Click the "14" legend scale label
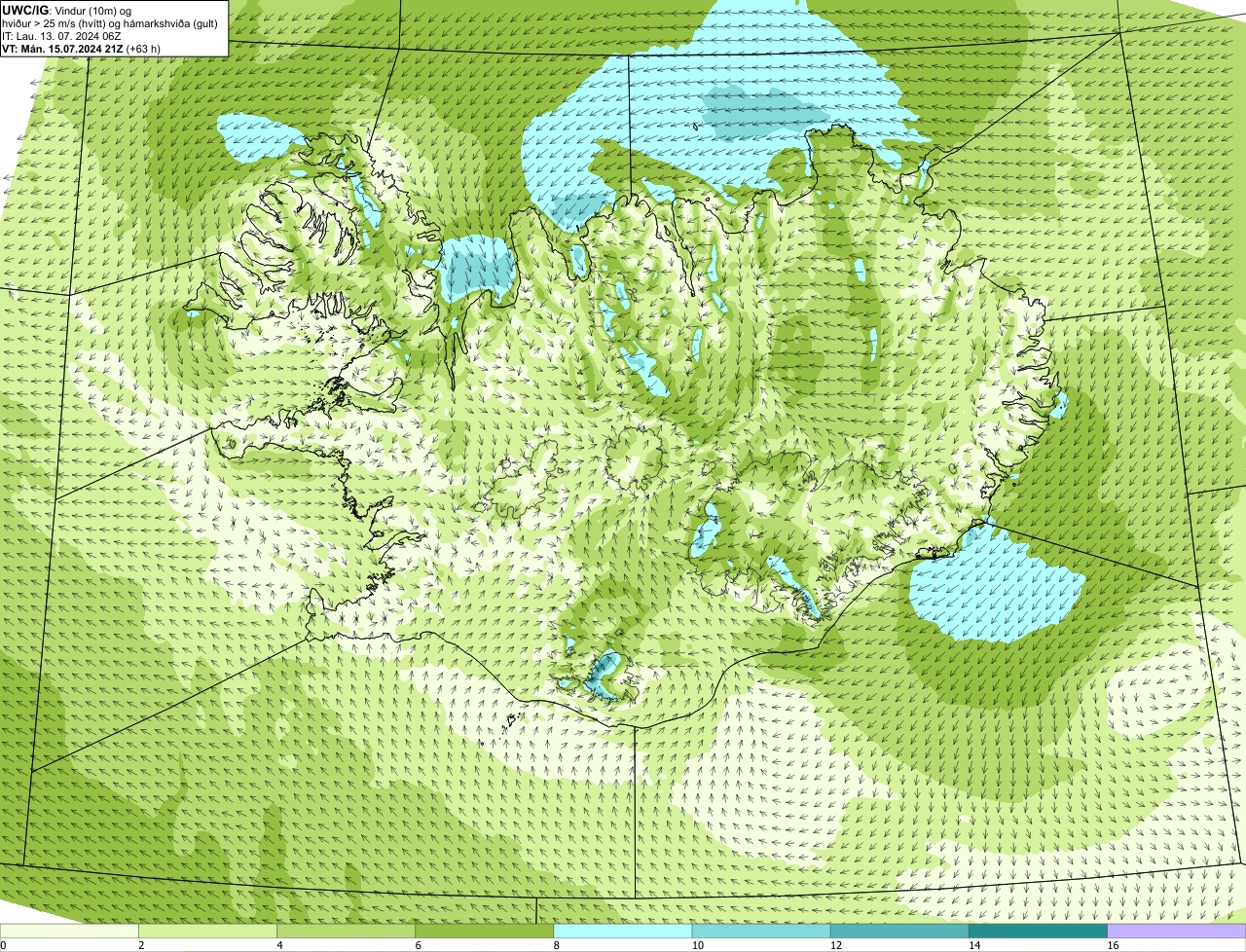The width and height of the screenshot is (1246, 952). 973,945
